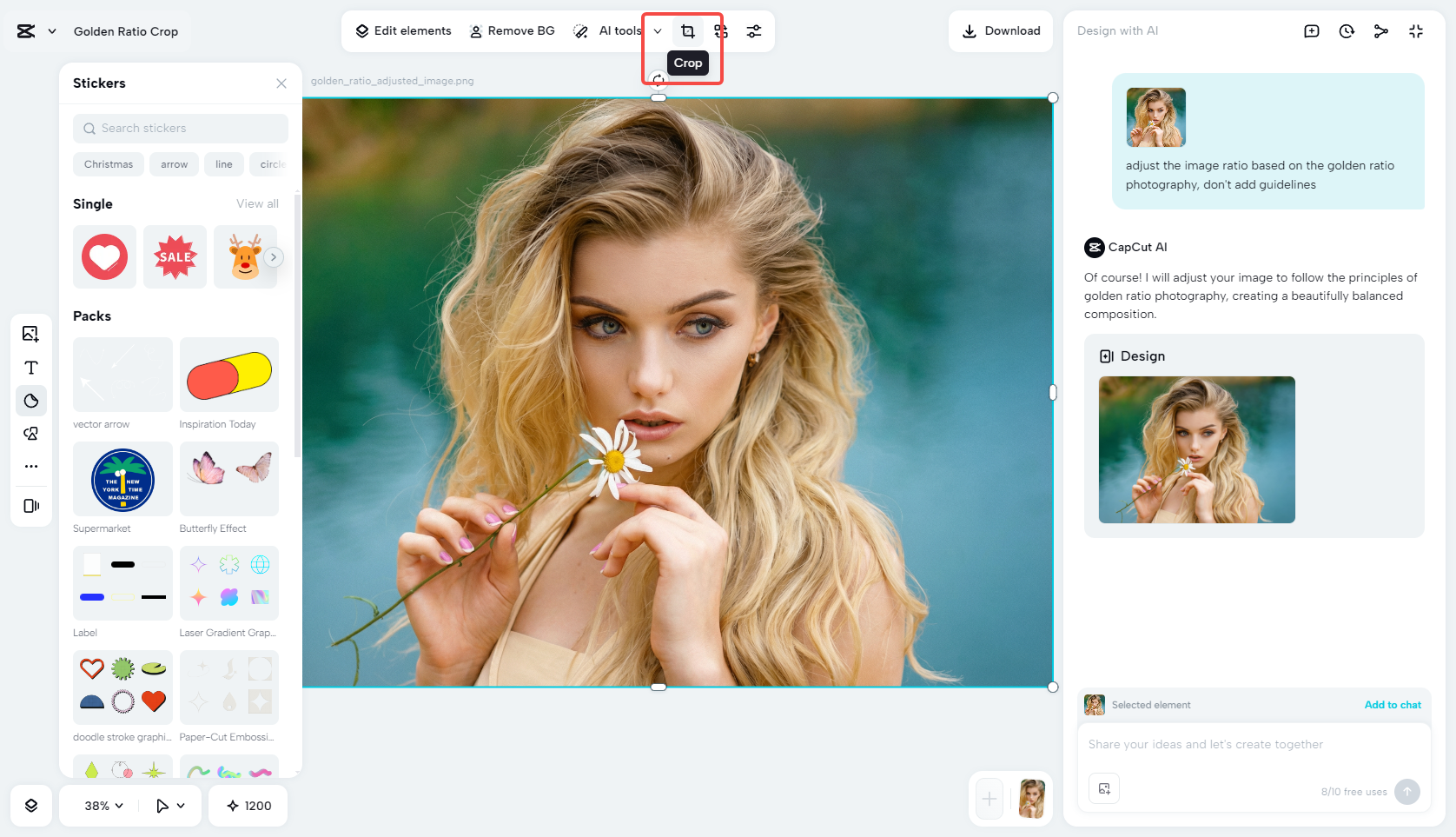This screenshot has width=1456, height=837.
Task: Click the add image icon in left sidebar
Action: [x=31, y=334]
